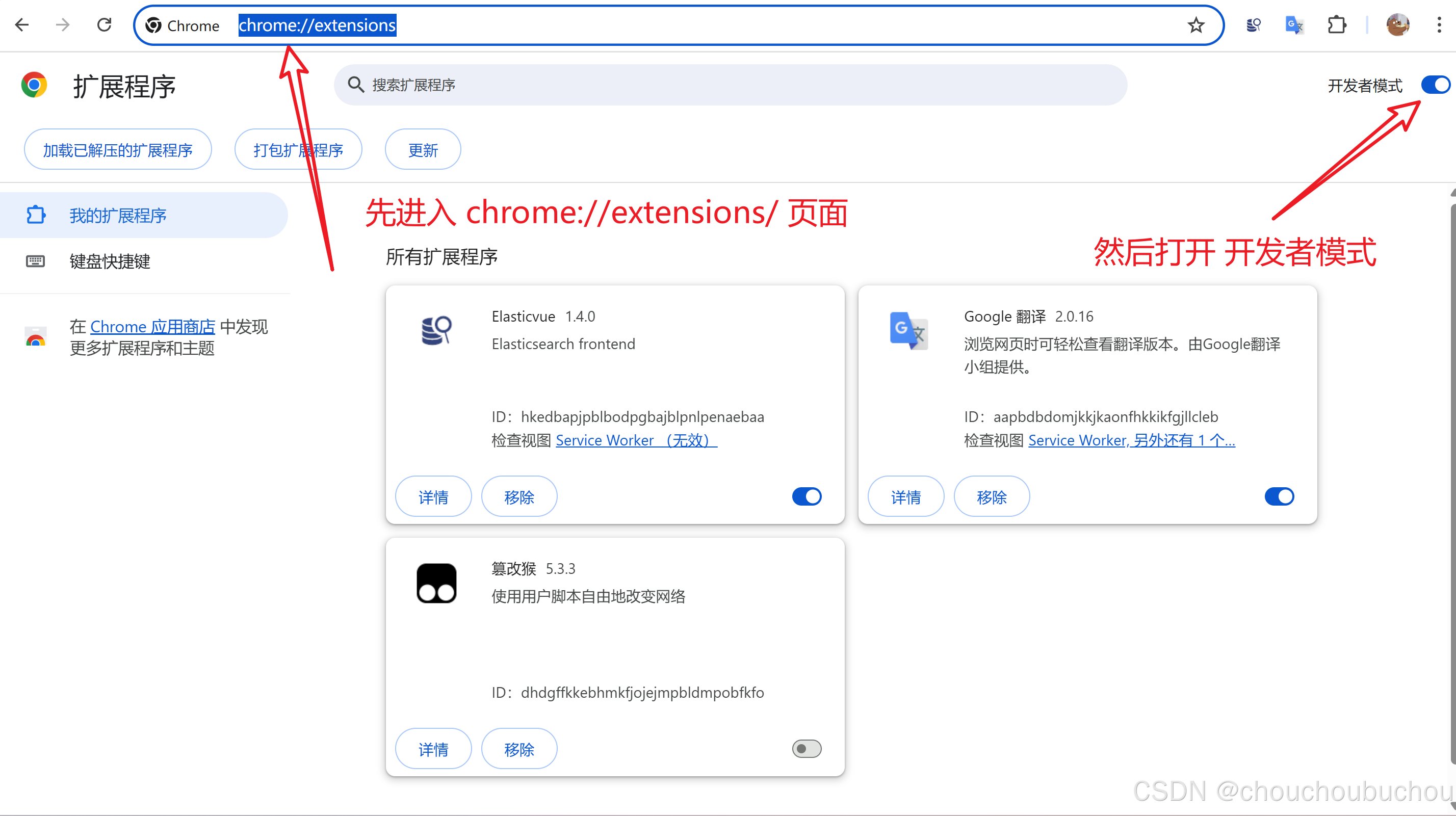
Task: Click the 所有扩展程序 heading
Action: 441,256
